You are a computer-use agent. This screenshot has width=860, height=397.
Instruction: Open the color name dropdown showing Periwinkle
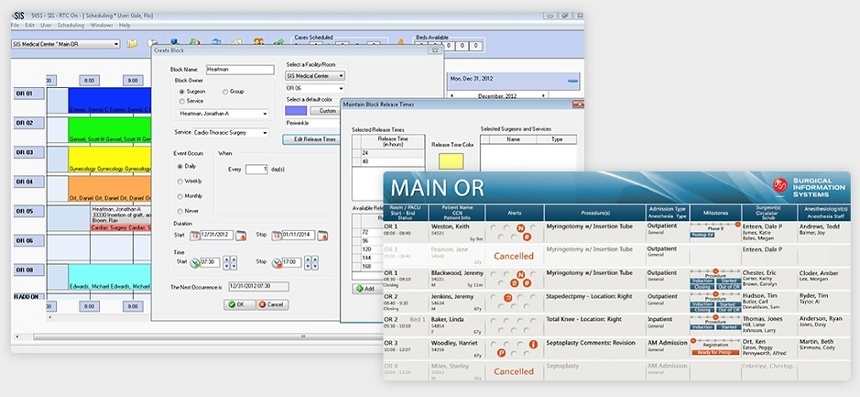tap(313, 123)
